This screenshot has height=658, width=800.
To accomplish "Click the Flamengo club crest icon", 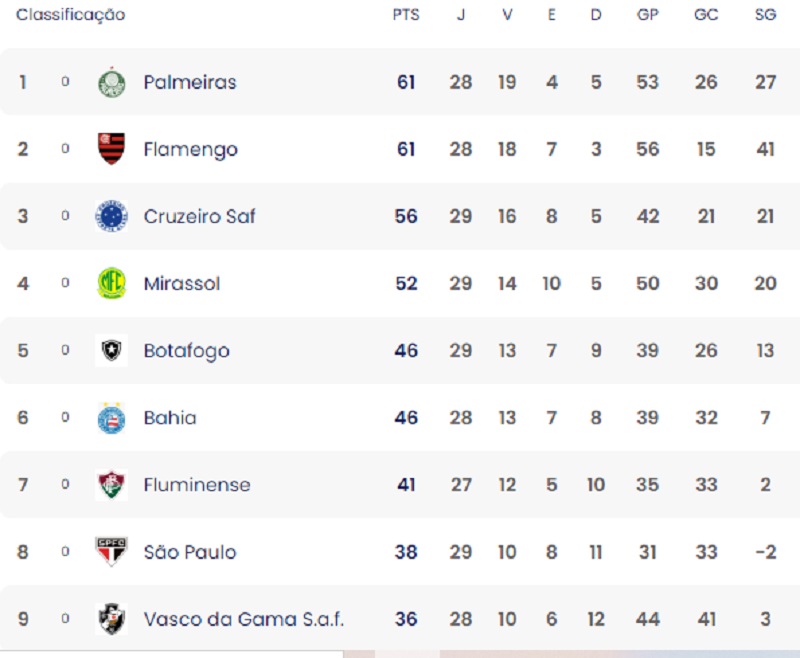I will coord(111,149).
